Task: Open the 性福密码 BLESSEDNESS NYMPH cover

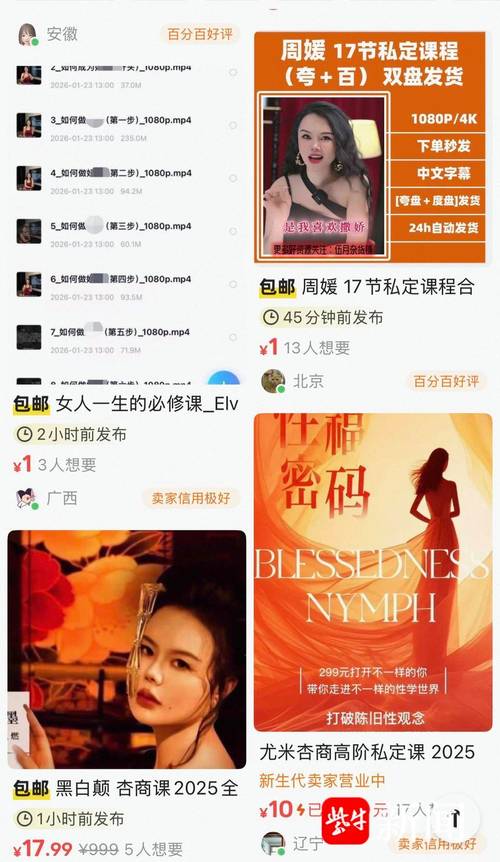Action: tap(373, 572)
